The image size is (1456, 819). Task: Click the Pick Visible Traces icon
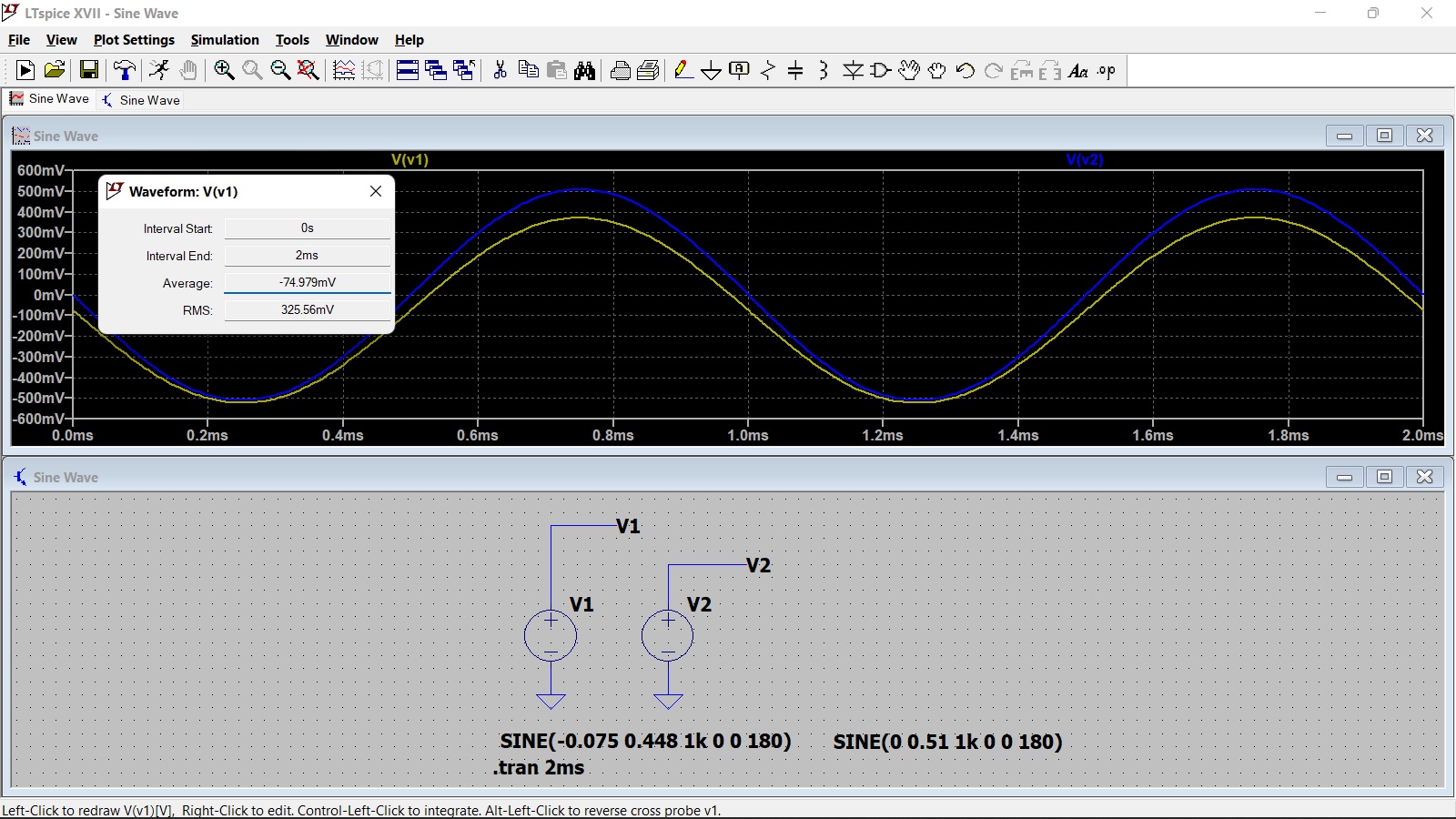tap(344, 70)
